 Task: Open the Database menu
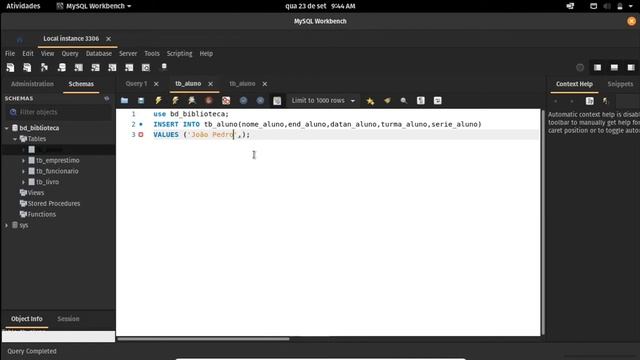(x=98, y=53)
